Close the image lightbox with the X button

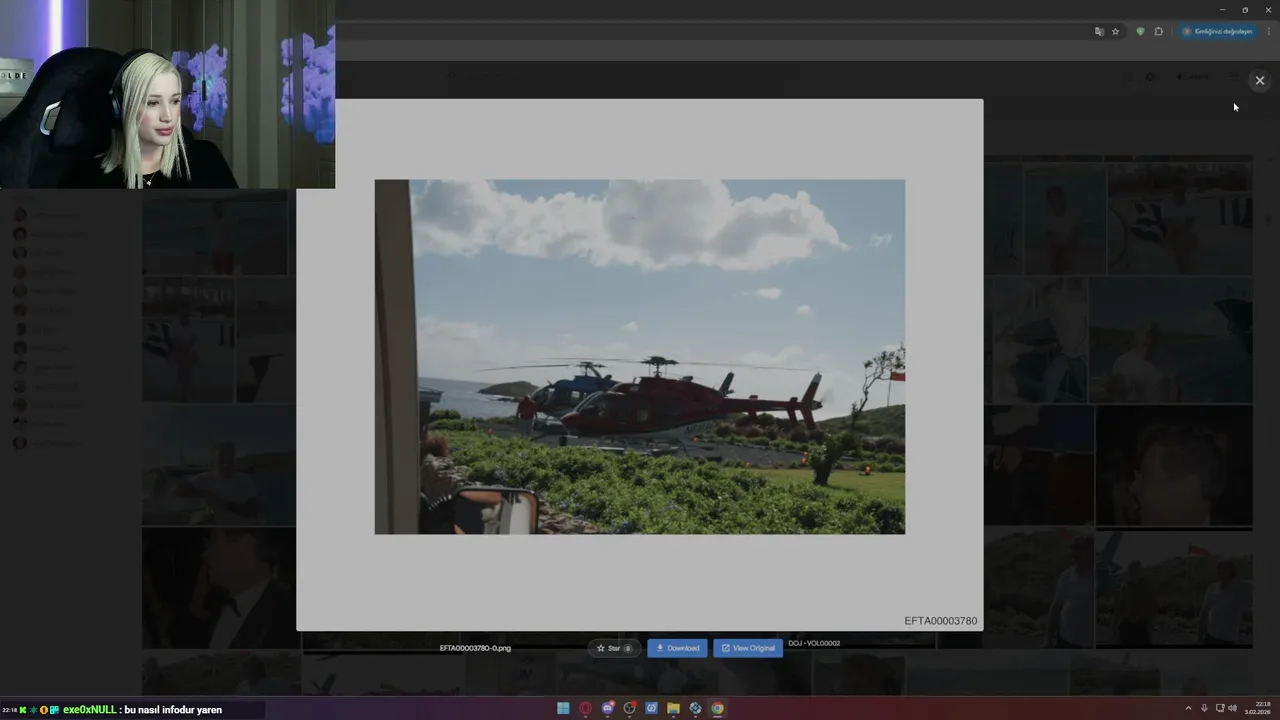[x=1259, y=80]
